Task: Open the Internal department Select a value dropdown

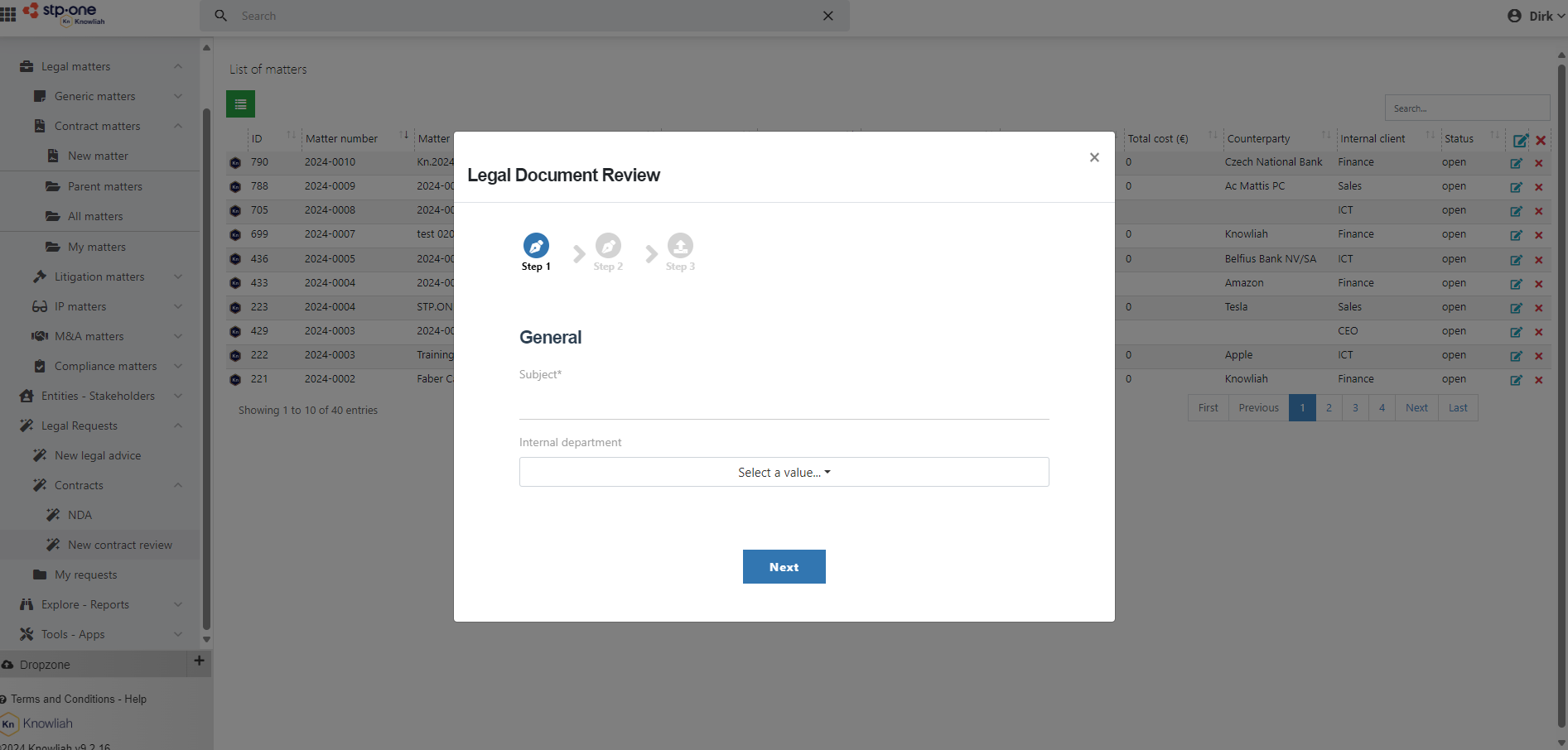Action: tap(784, 472)
